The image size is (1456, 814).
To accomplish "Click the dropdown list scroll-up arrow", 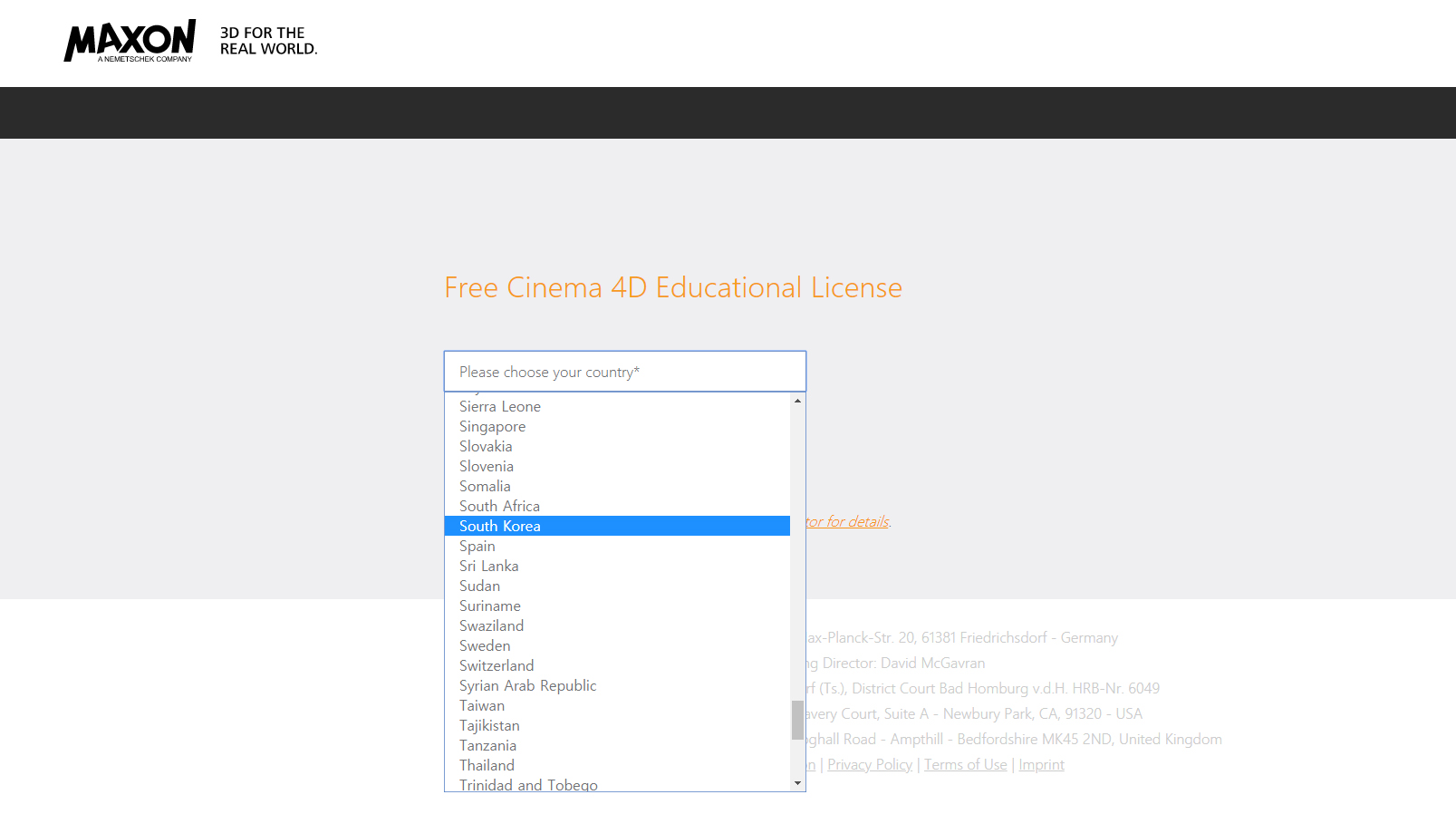I will pyautogui.click(x=797, y=401).
